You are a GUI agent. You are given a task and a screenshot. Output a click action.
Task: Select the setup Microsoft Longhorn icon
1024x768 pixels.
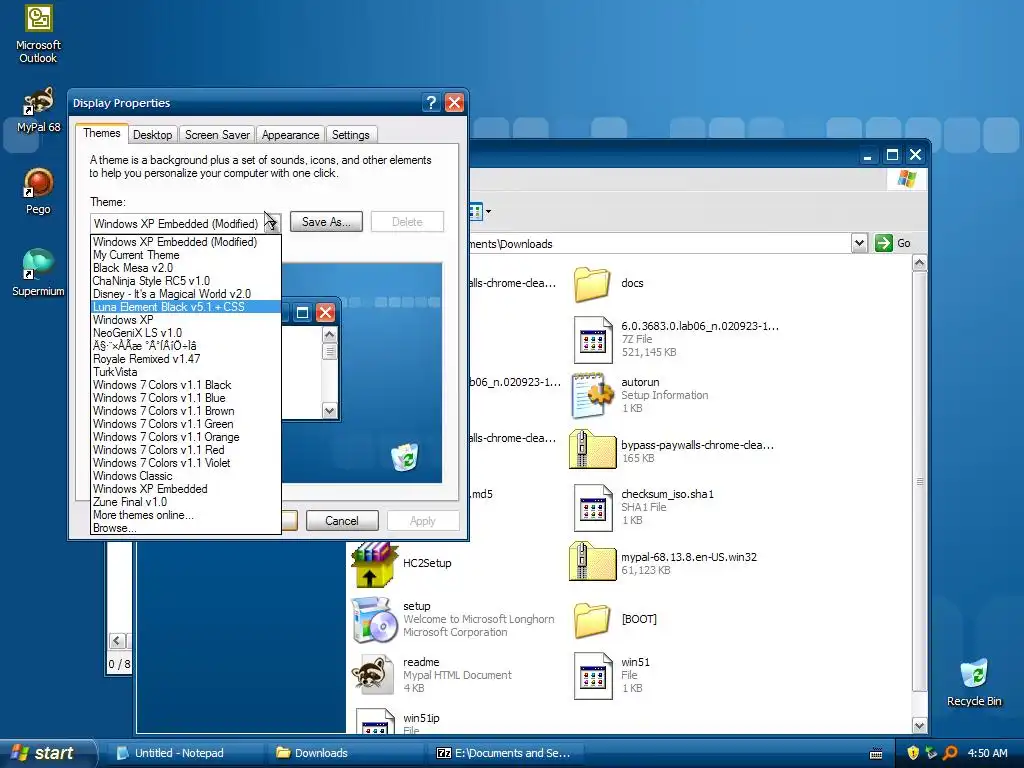[x=374, y=619]
